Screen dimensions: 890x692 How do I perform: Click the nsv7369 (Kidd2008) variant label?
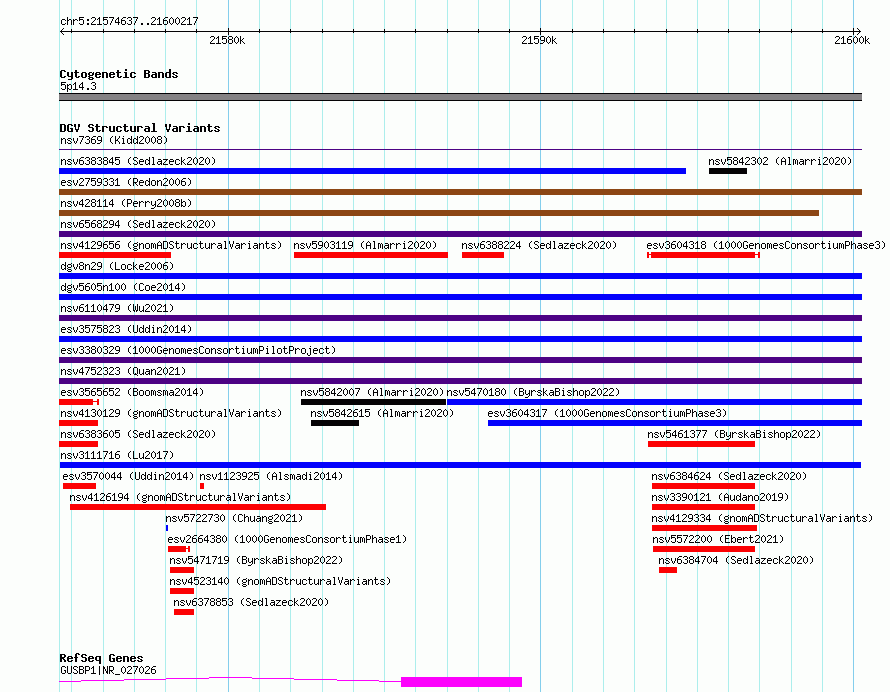click(x=114, y=140)
